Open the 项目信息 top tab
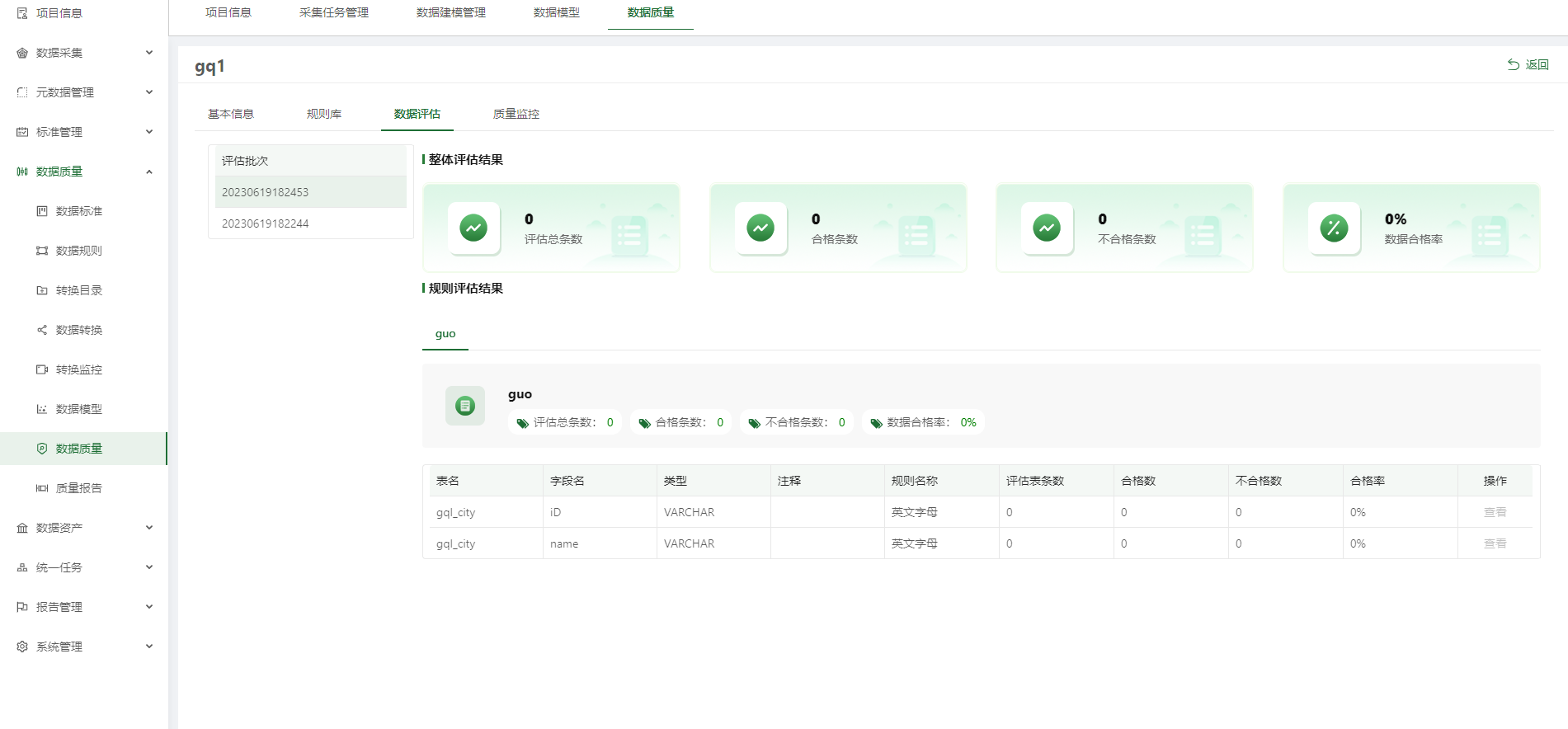This screenshot has height=729, width=1568. coord(228,12)
